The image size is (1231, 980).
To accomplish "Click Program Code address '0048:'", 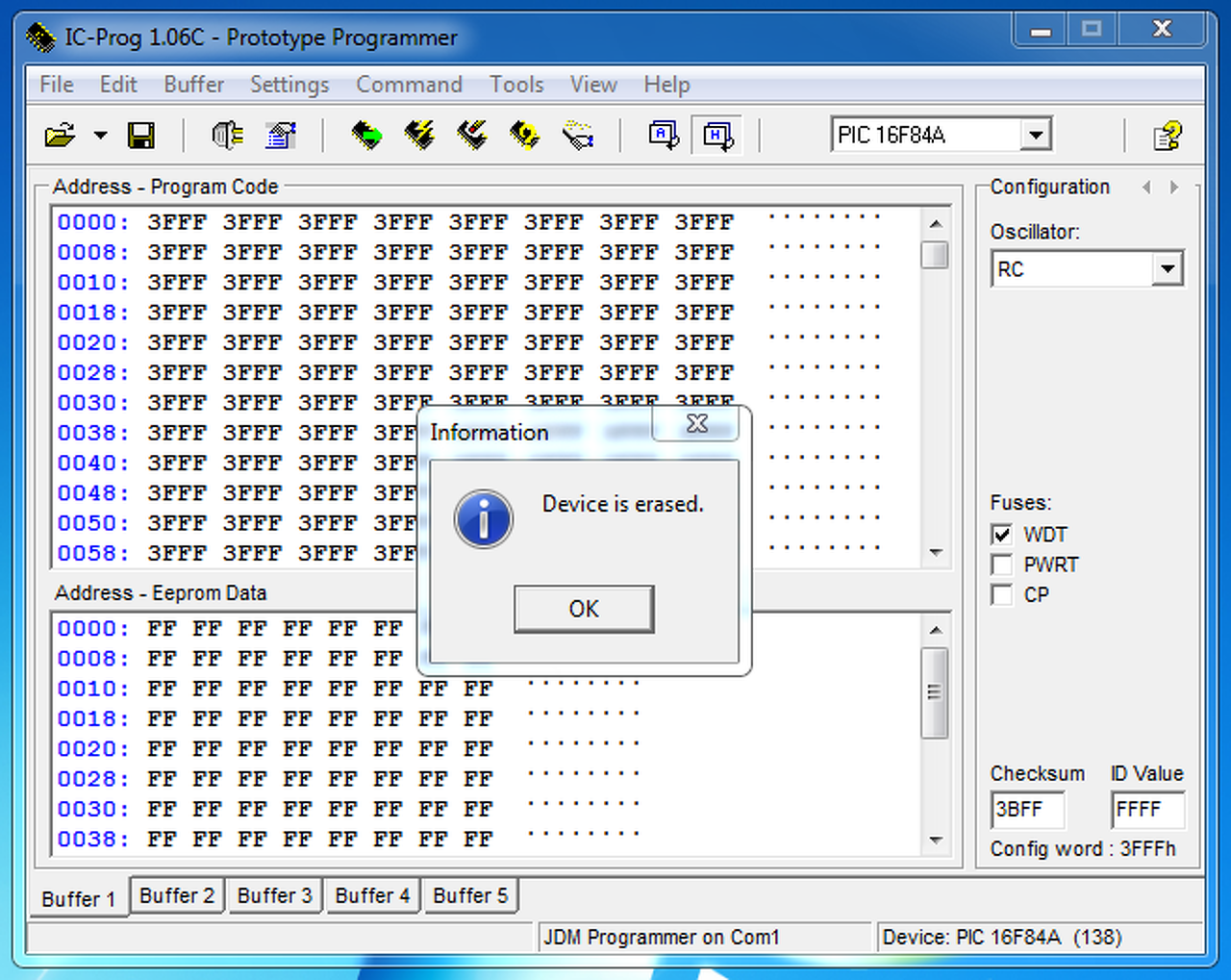I will tap(92, 493).
